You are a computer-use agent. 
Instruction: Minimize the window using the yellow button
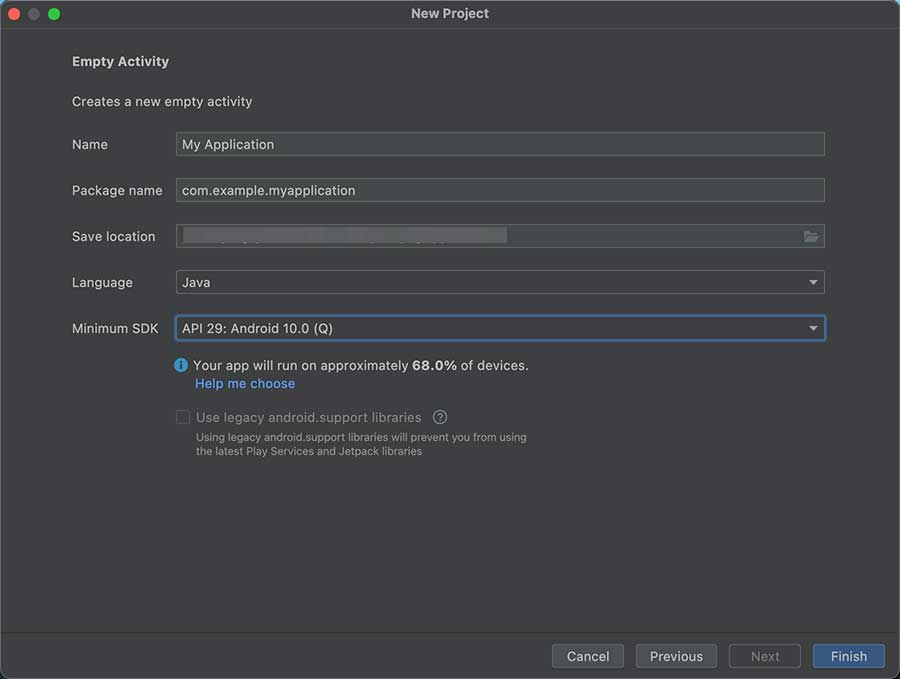(x=34, y=14)
